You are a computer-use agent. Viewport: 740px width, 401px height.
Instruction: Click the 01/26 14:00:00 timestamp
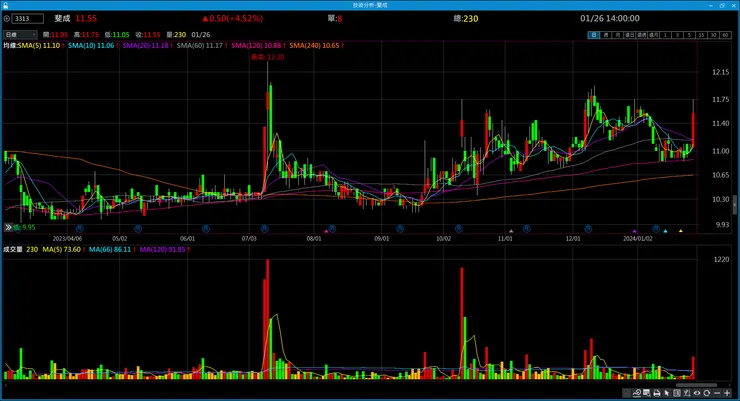click(x=610, y=18)
